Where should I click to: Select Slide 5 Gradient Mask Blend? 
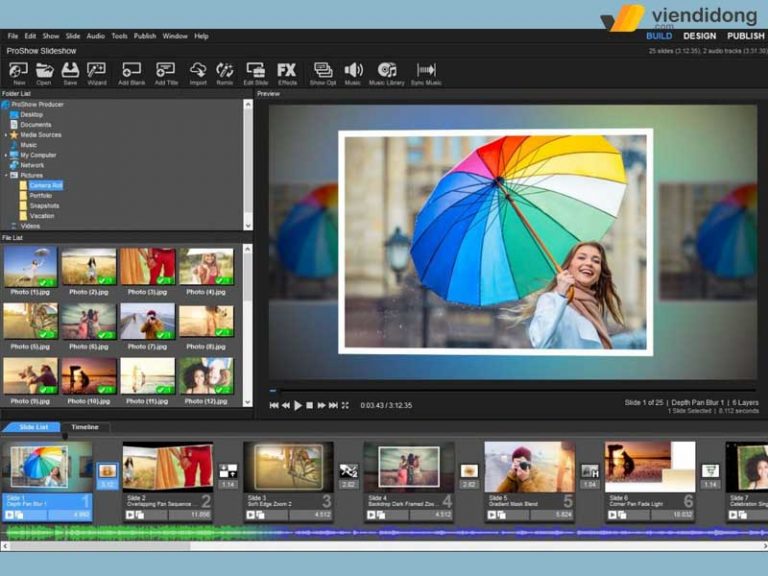pos(529,480)
